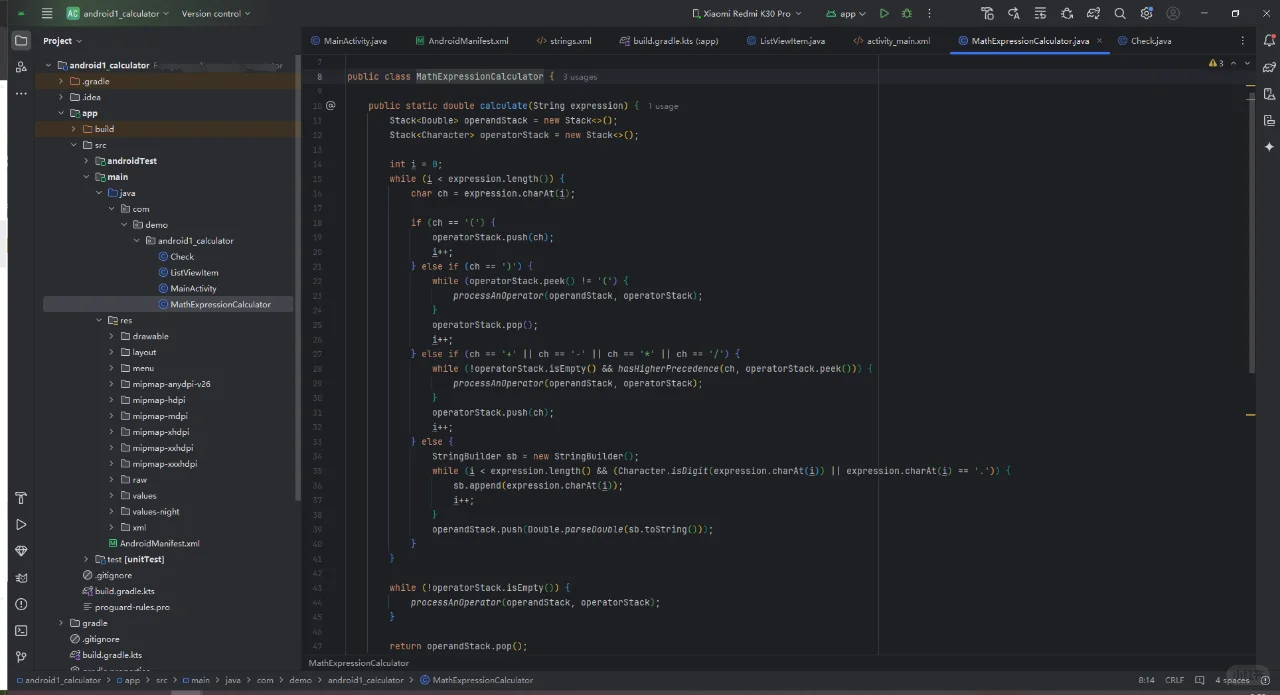
Task: Switch to ListViewItem.java tab
Action: tap(786, 41)
